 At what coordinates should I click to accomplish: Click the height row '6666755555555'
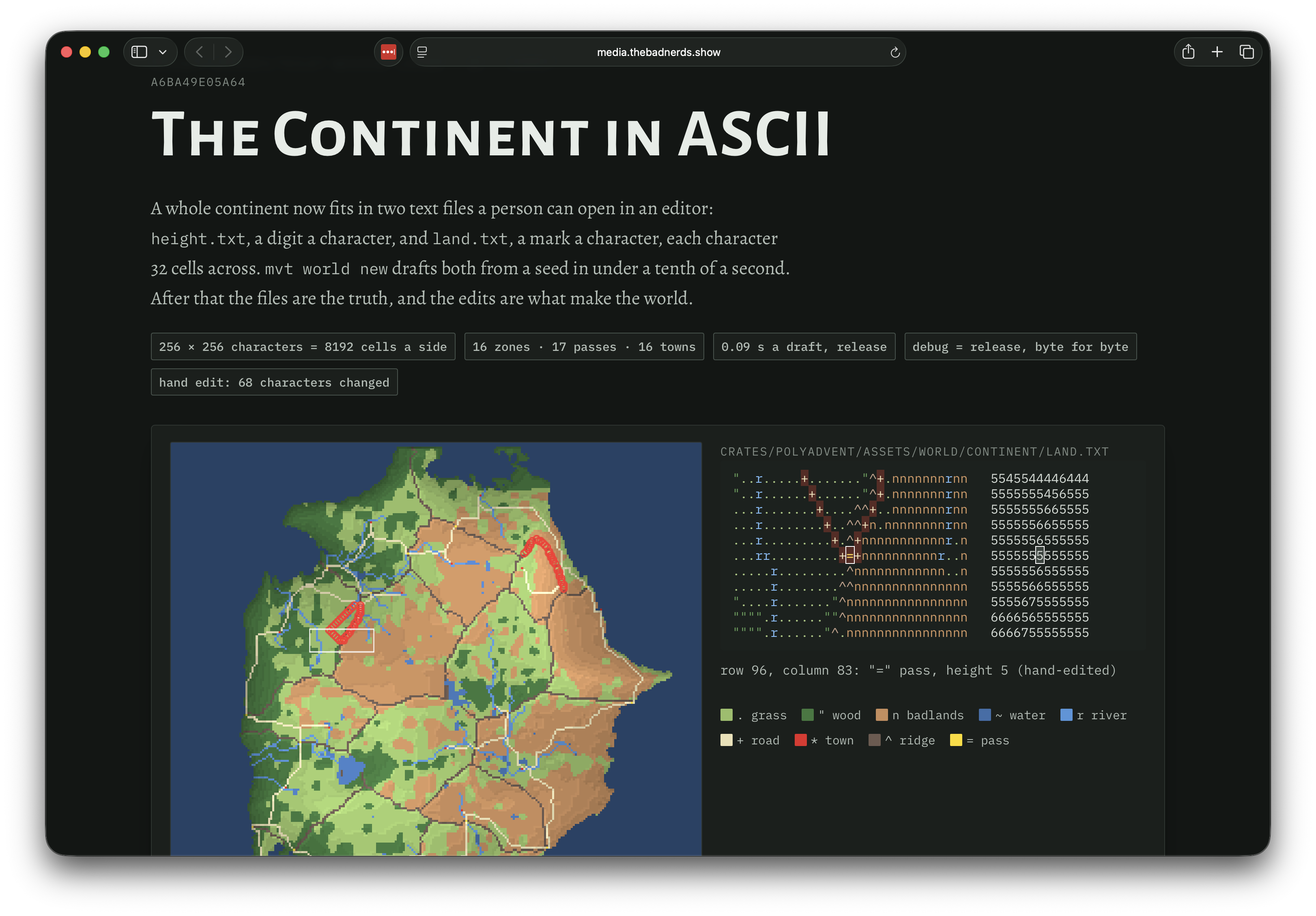pyautogui.click(x=1040, y=633)
